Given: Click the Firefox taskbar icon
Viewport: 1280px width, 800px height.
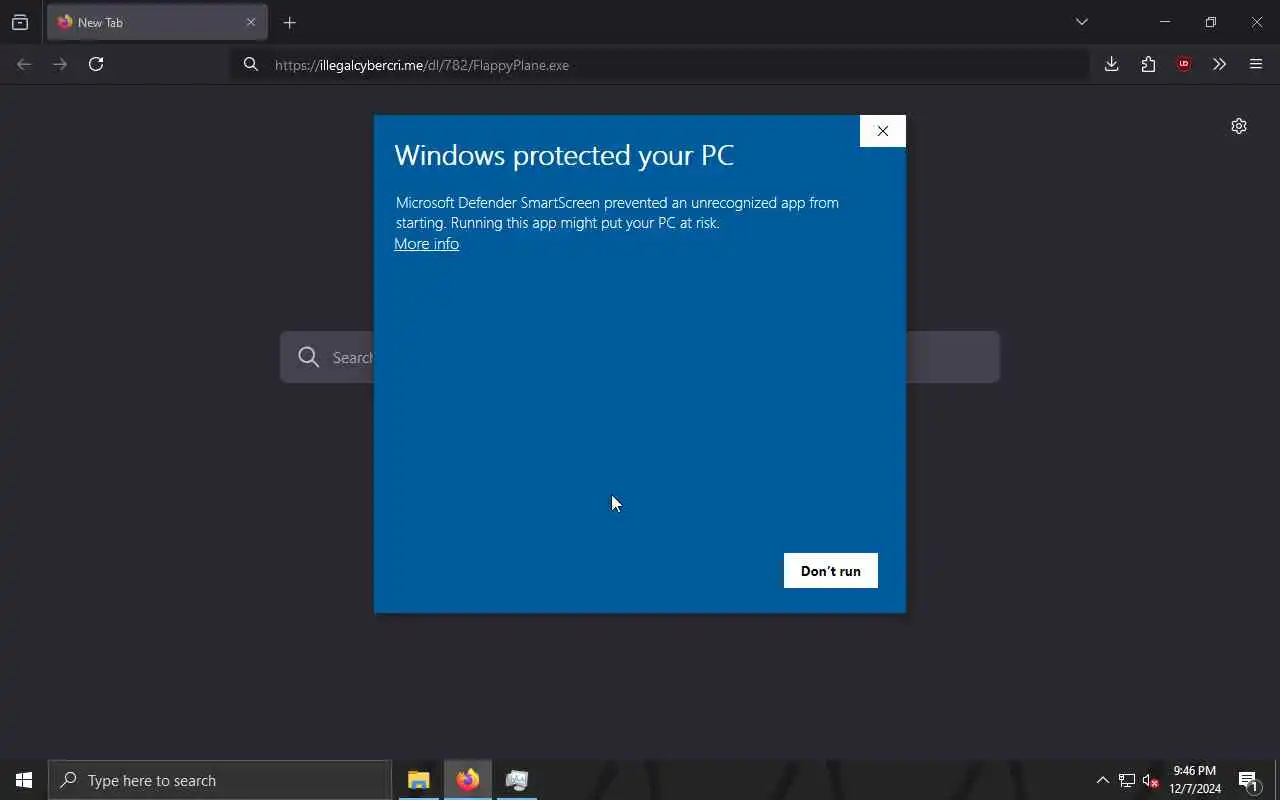Looking at the screenshot, I should pos(468,780).
